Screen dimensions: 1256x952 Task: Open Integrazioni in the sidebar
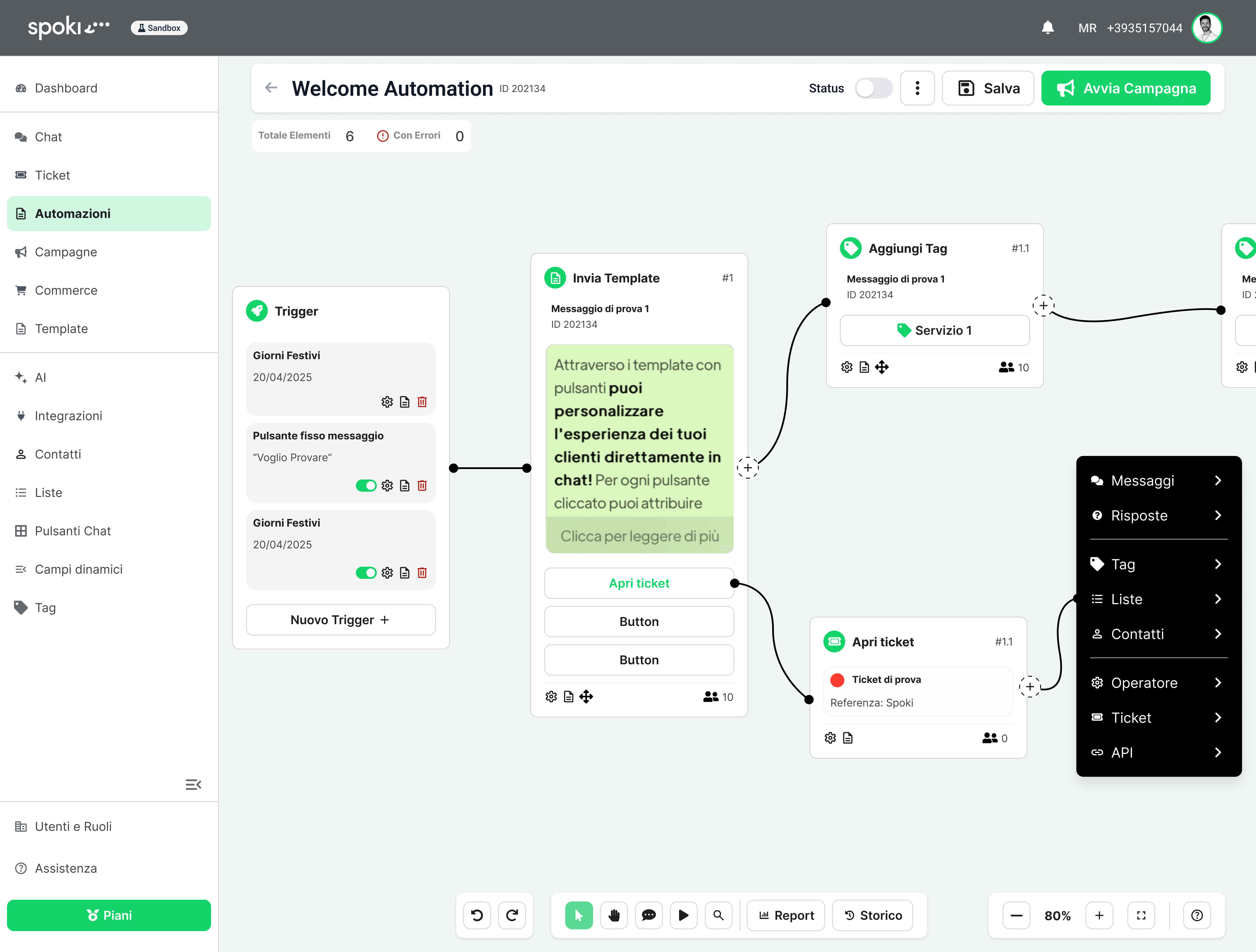pyautogui.click(x=109, y=416)
